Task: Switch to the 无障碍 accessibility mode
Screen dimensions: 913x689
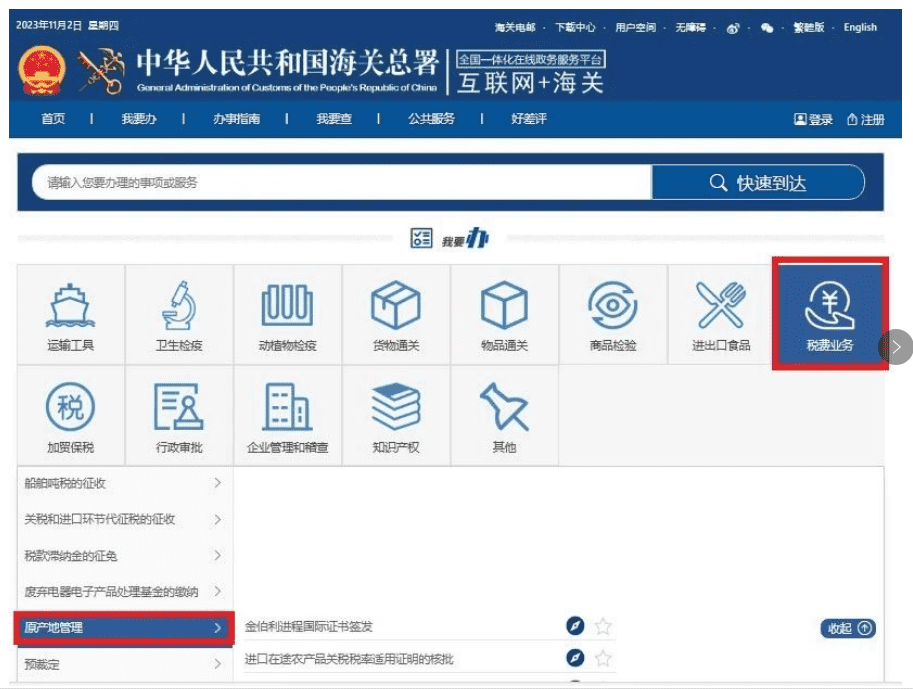Action: coord(691,27)
